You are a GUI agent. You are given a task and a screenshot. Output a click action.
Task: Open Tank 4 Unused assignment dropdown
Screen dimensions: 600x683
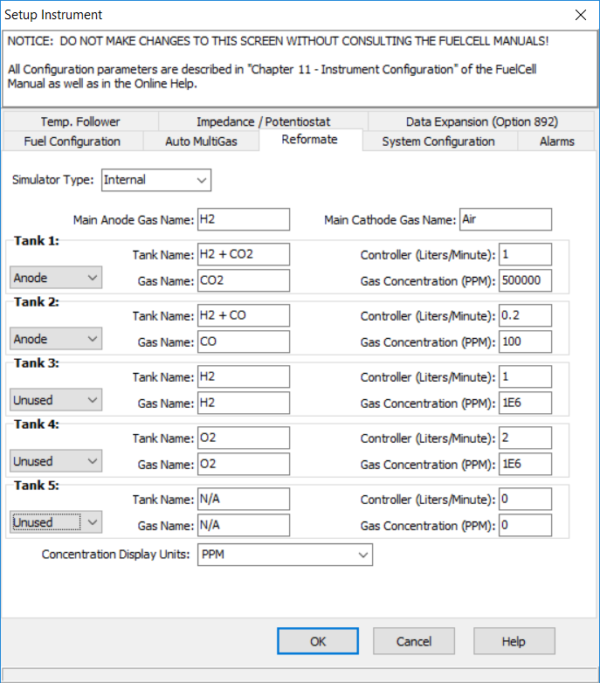tap(56, 461)
